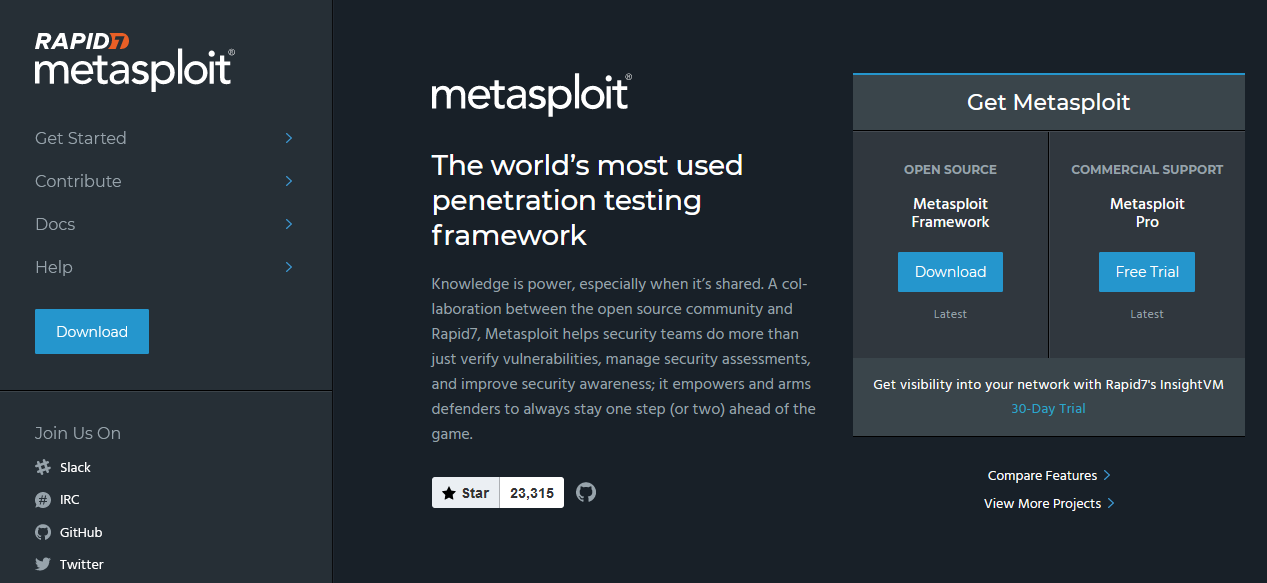
Task: Click the GitHub octocat icon in sidebar
Action: tap(43, 532)
